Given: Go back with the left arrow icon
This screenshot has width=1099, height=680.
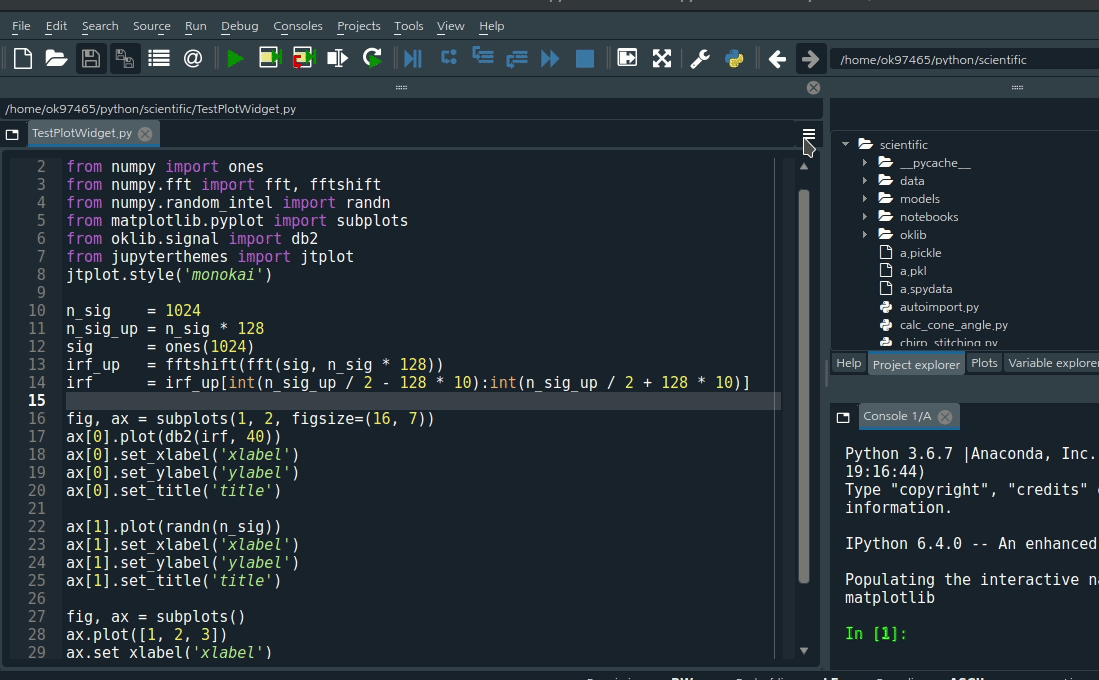Looking at the screenshot, I should (777, 59).
